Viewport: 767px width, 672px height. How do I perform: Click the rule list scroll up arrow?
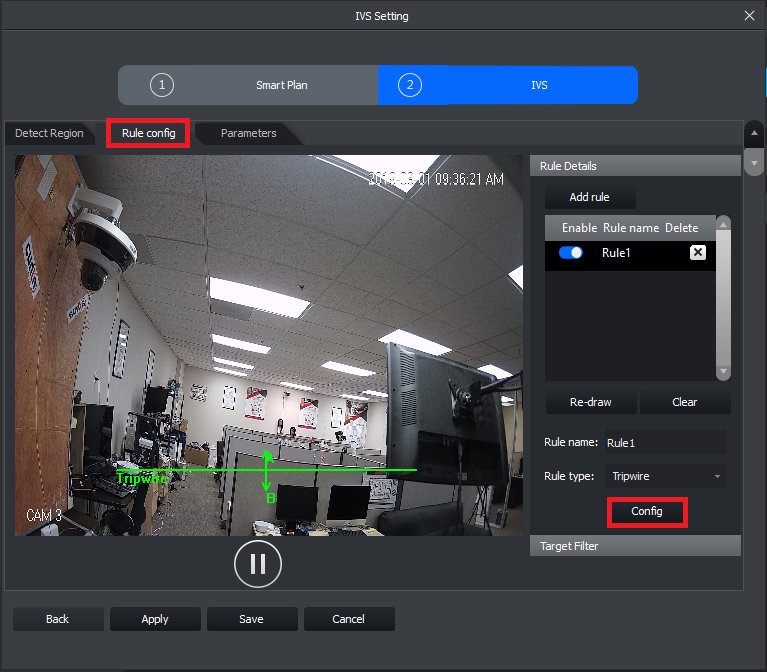[x=723, y=224]
